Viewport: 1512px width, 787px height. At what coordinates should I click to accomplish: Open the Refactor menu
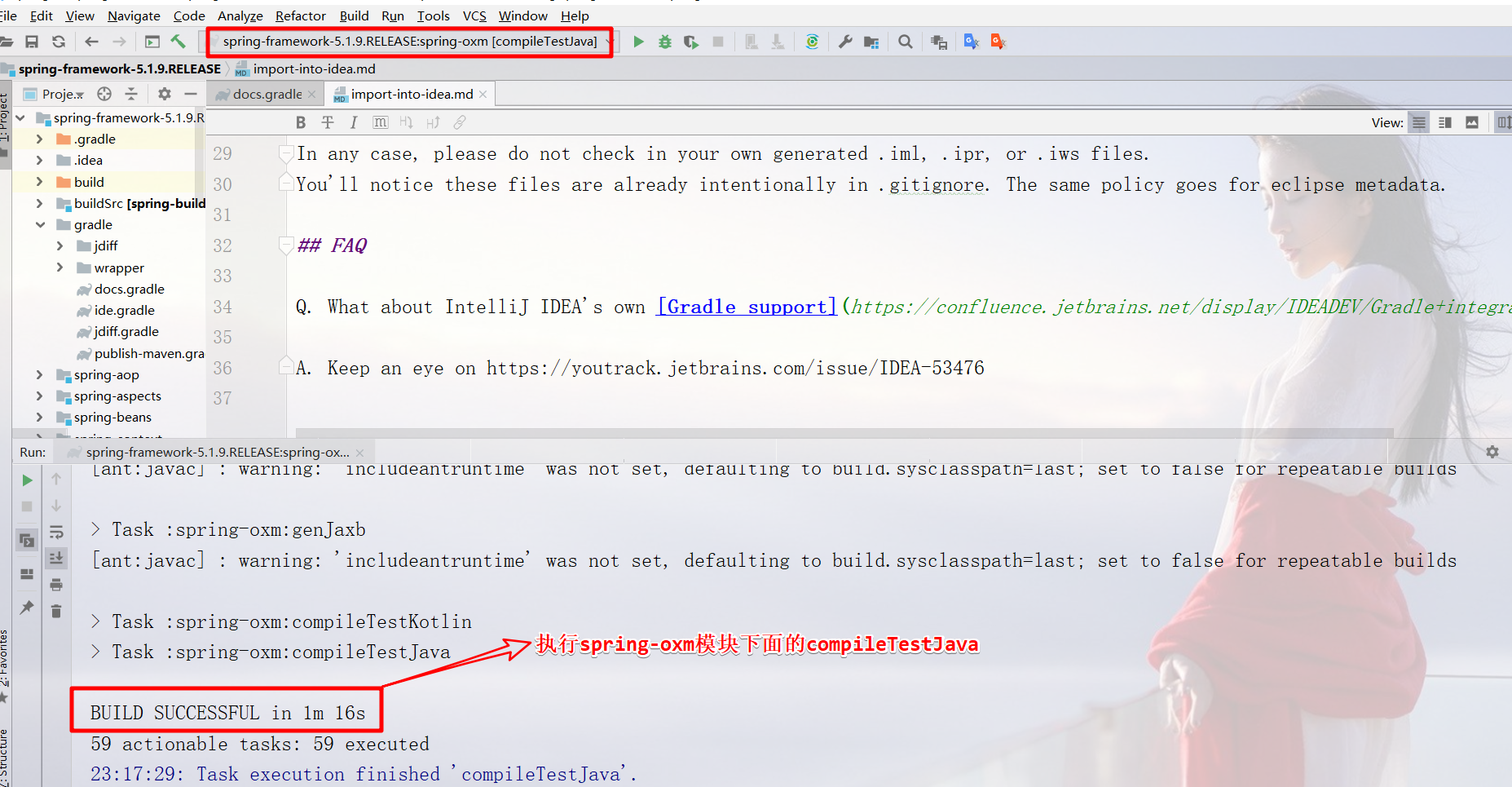[300, 15]
